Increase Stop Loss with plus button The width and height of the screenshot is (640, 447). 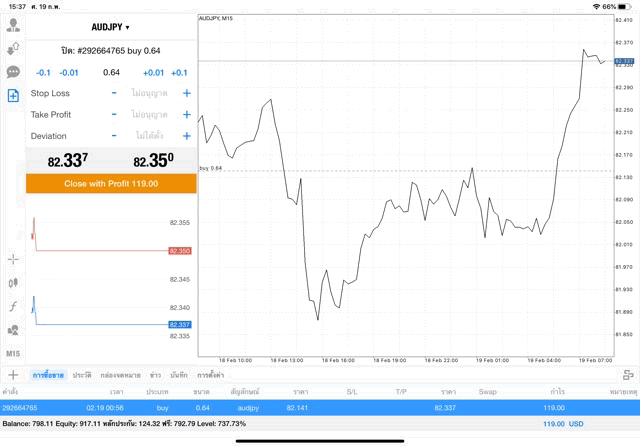point(186,93)
